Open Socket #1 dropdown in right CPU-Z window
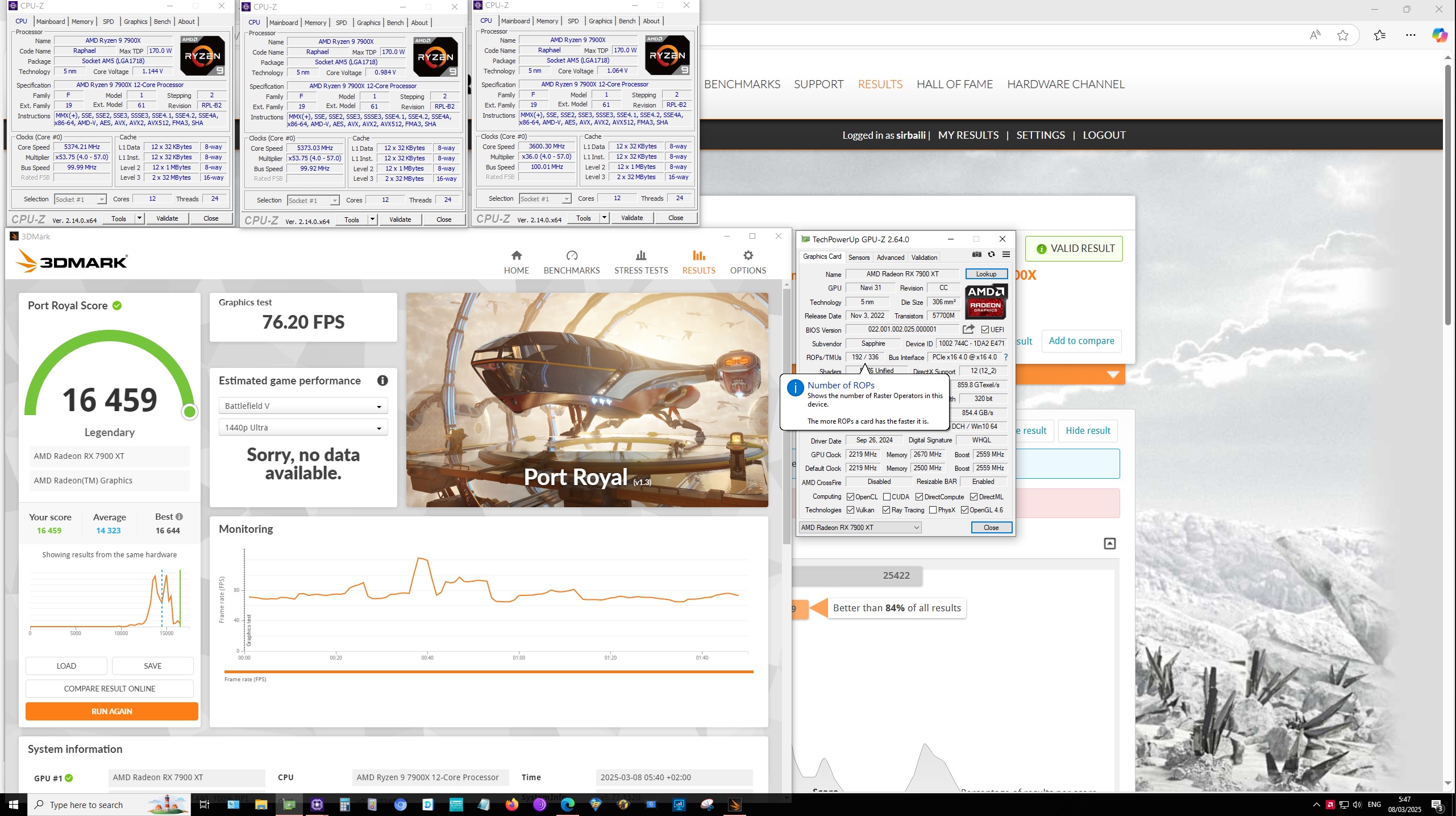The image size is (1456, 816). [x=545, y=198]
